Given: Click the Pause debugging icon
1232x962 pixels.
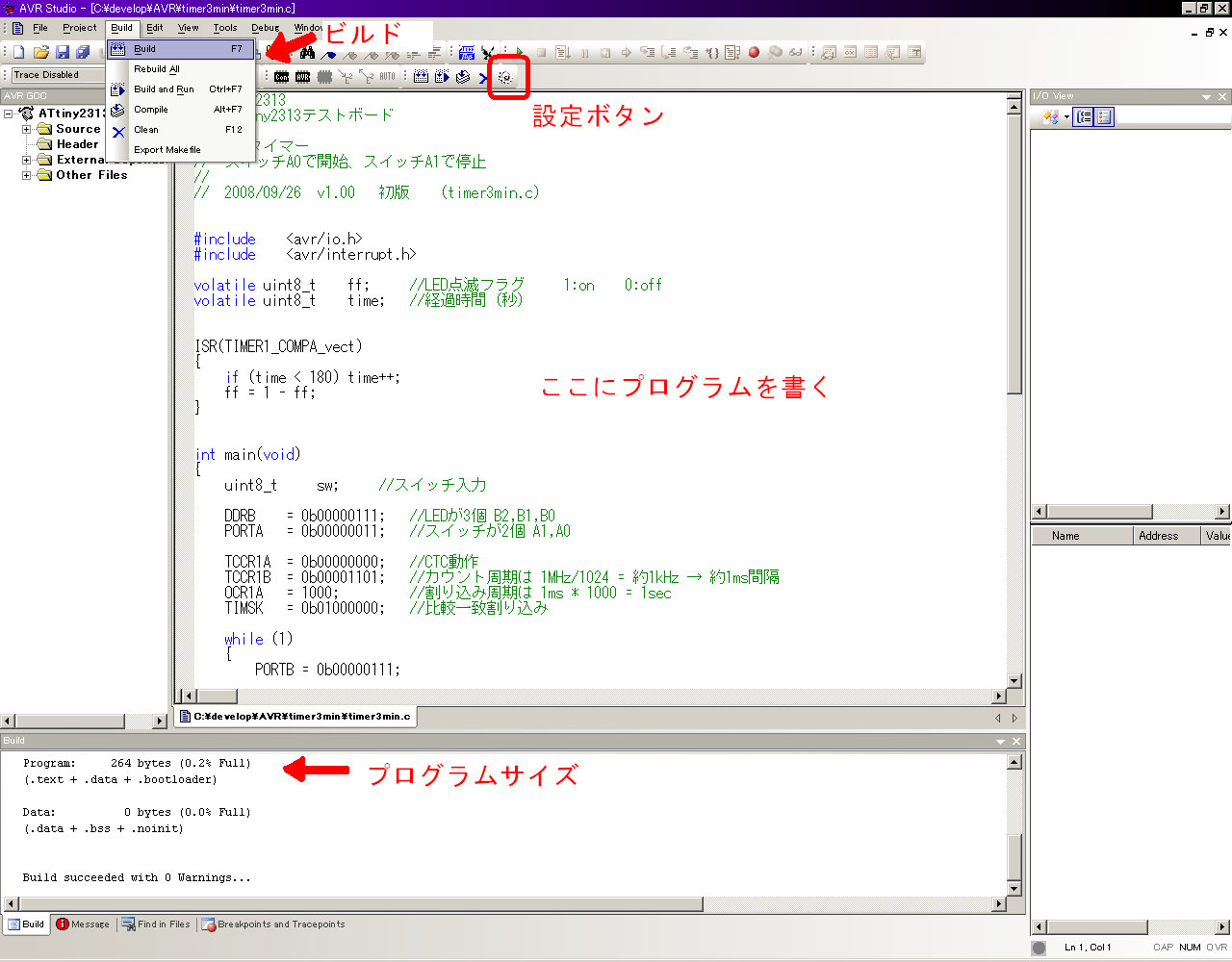Looking at the screenshot, I should click(584, 52).
